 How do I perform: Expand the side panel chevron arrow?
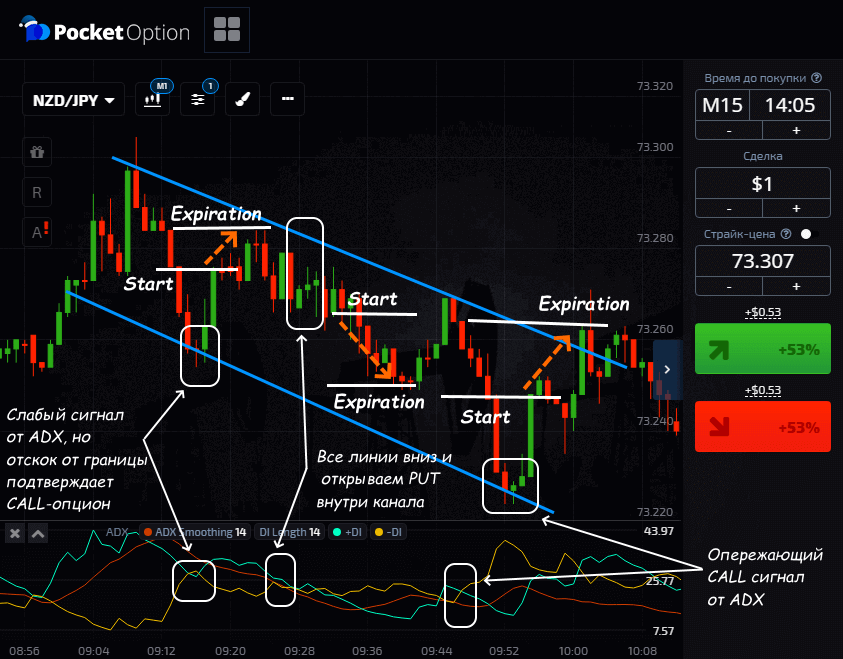(667, 369)
